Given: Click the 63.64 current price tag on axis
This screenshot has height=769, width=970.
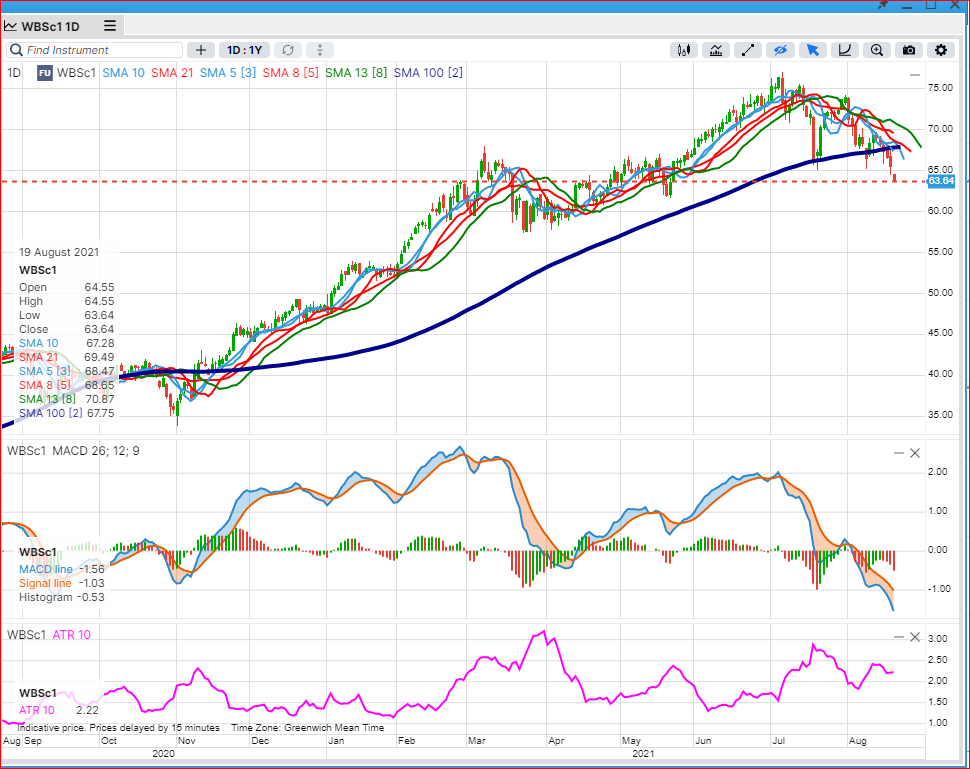Looking at the screenshot, I should pyautogui.click(x=940, y=181).
